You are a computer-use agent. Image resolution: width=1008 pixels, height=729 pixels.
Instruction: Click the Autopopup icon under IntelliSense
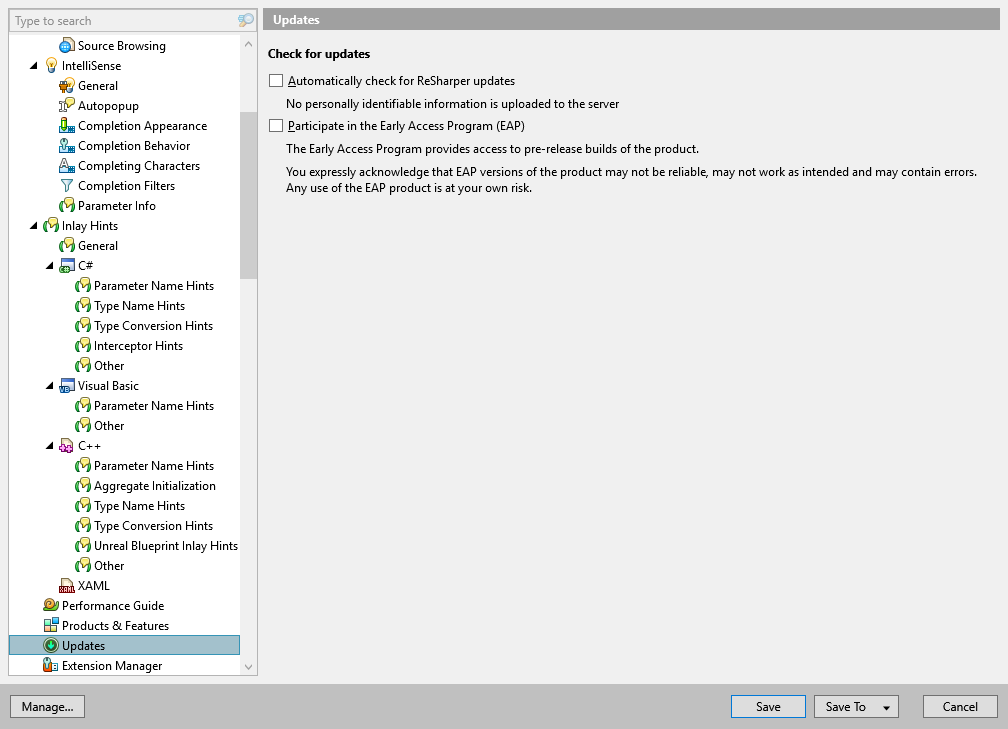point(66,105)
